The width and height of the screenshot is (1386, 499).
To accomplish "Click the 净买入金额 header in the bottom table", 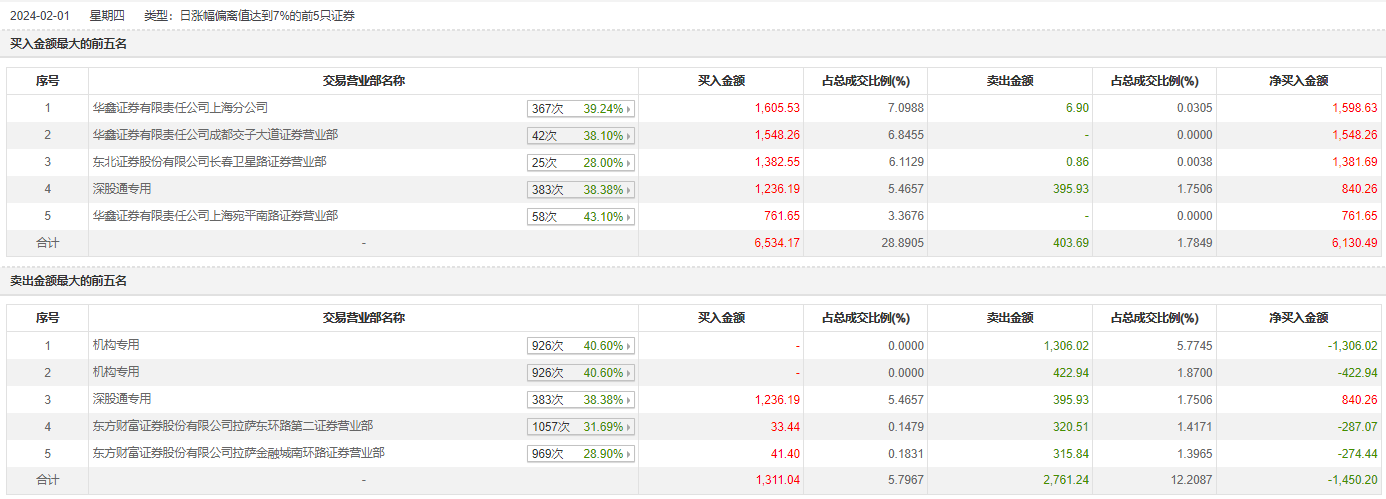I will click(1298, 318).
